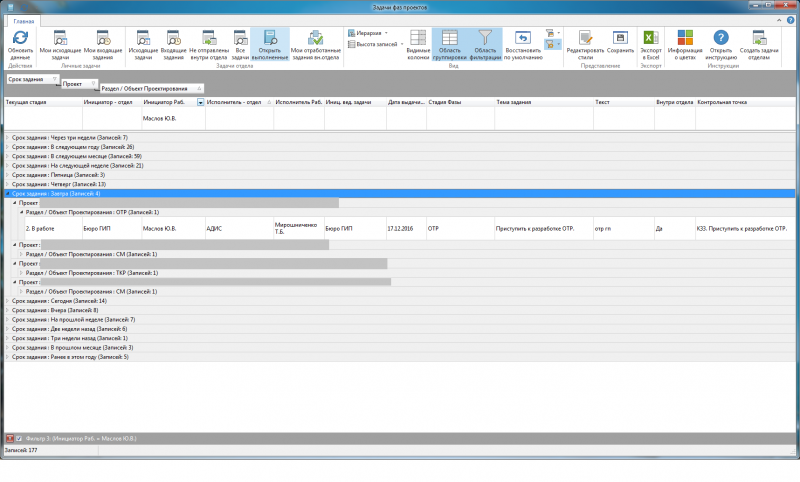Expand the Срок задания: Пятница group
Screen dimensions: 800x482
(x=8, y=175)
